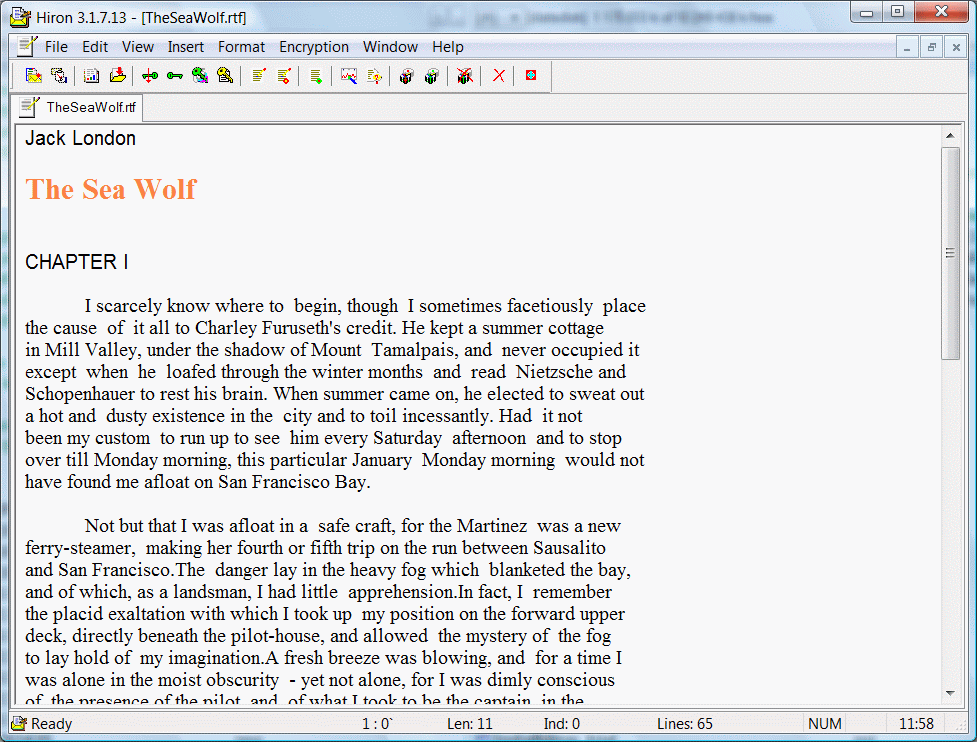Click the yellow key with document icon
Viewport: 977px width, 742px height.
click(x=225, y=76)
